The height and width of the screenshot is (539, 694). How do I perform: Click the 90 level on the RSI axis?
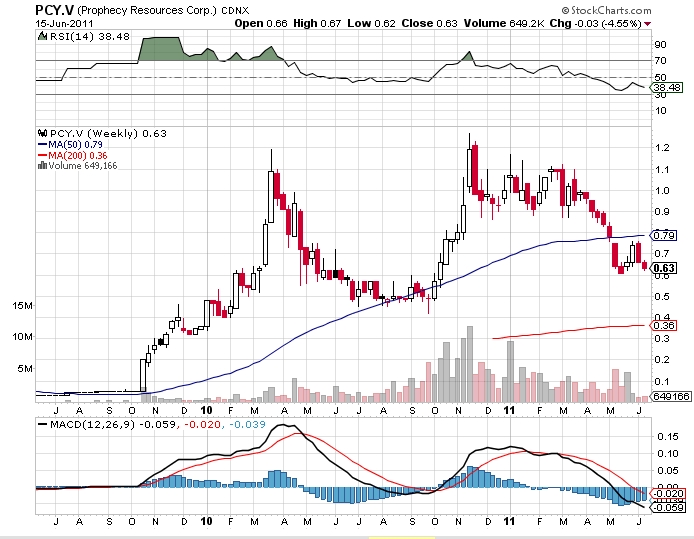(x=660, y=44)
